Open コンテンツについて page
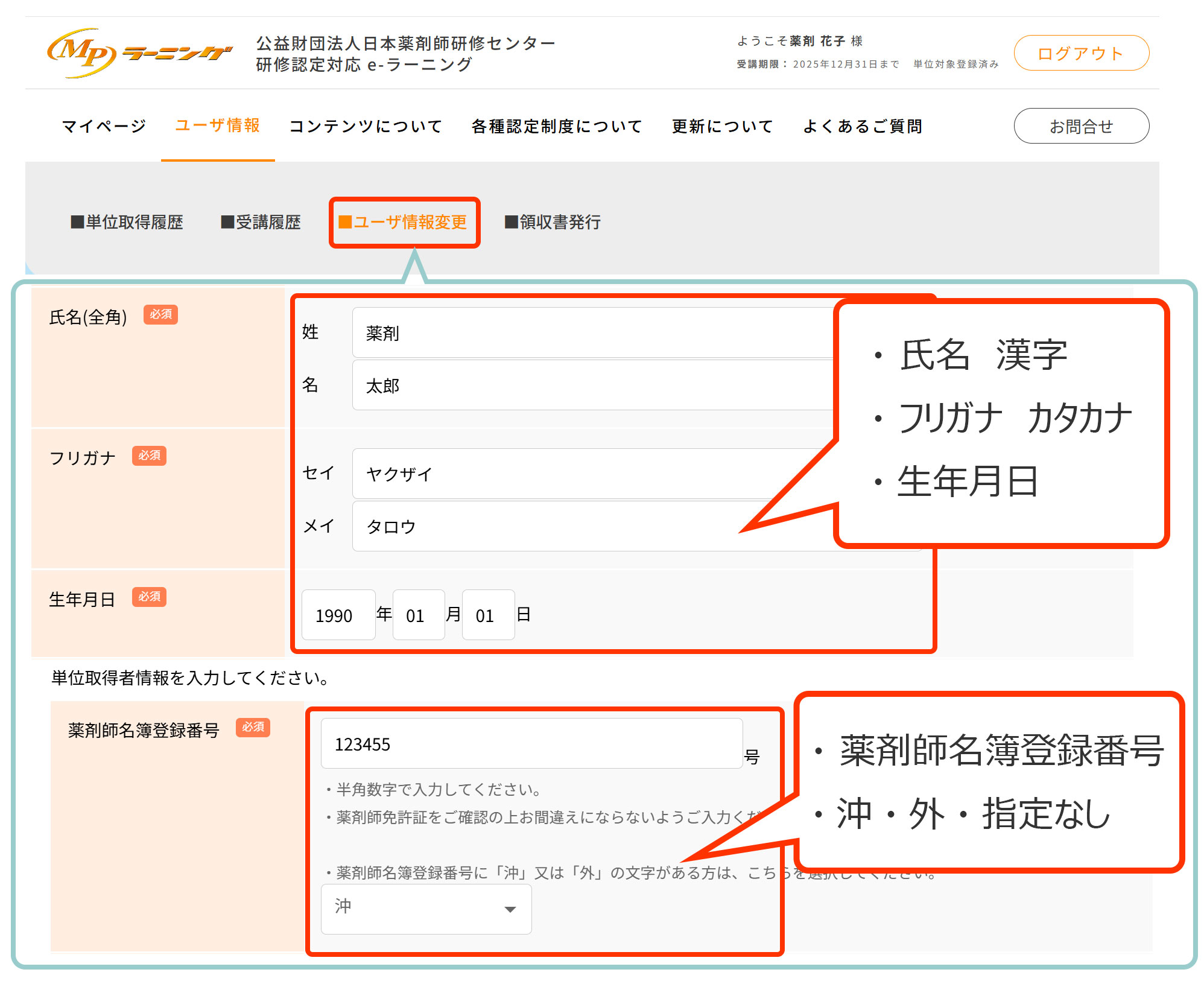Viewport: 1204px width, 981px height. tap(364, 126)
